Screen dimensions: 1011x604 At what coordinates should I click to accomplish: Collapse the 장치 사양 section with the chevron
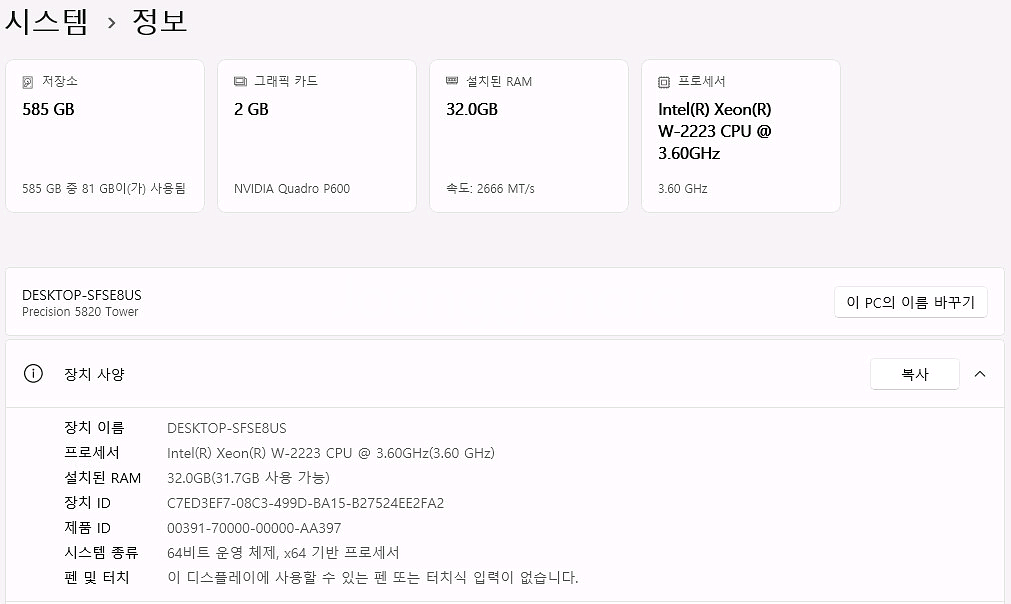click(x=979, y=373)
